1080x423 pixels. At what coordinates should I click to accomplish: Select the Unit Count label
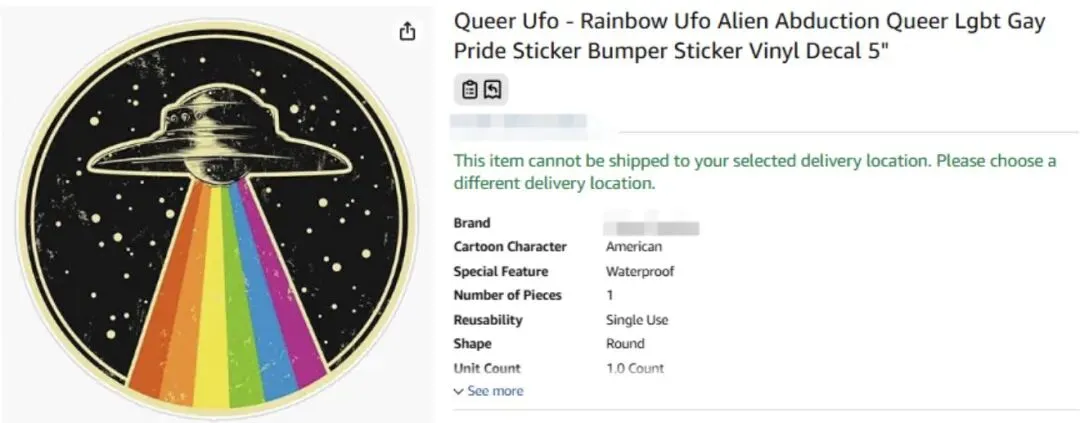pyautogui.click(x=487, y=368)
